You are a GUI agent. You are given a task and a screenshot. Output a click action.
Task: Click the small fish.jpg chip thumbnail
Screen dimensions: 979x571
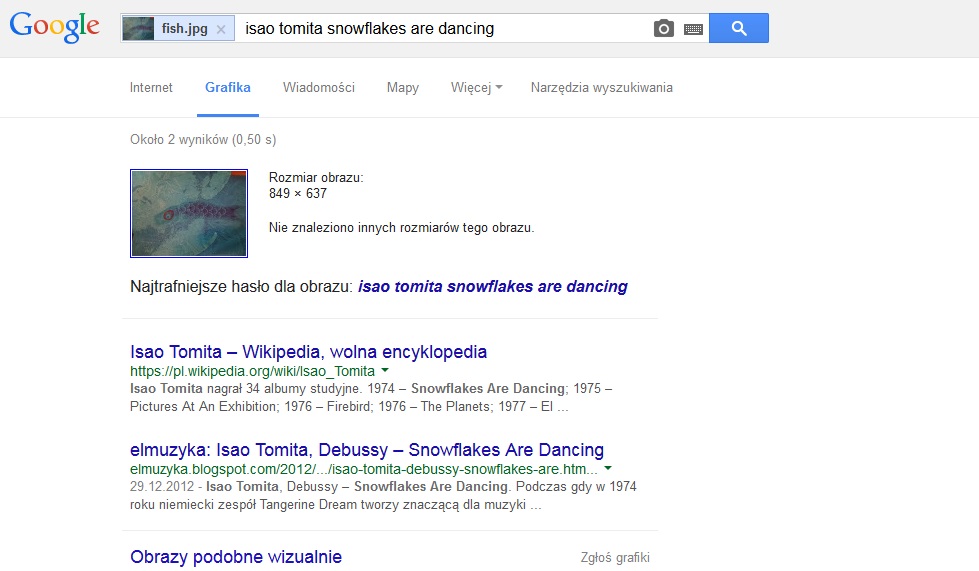click(x=138, y=29)
